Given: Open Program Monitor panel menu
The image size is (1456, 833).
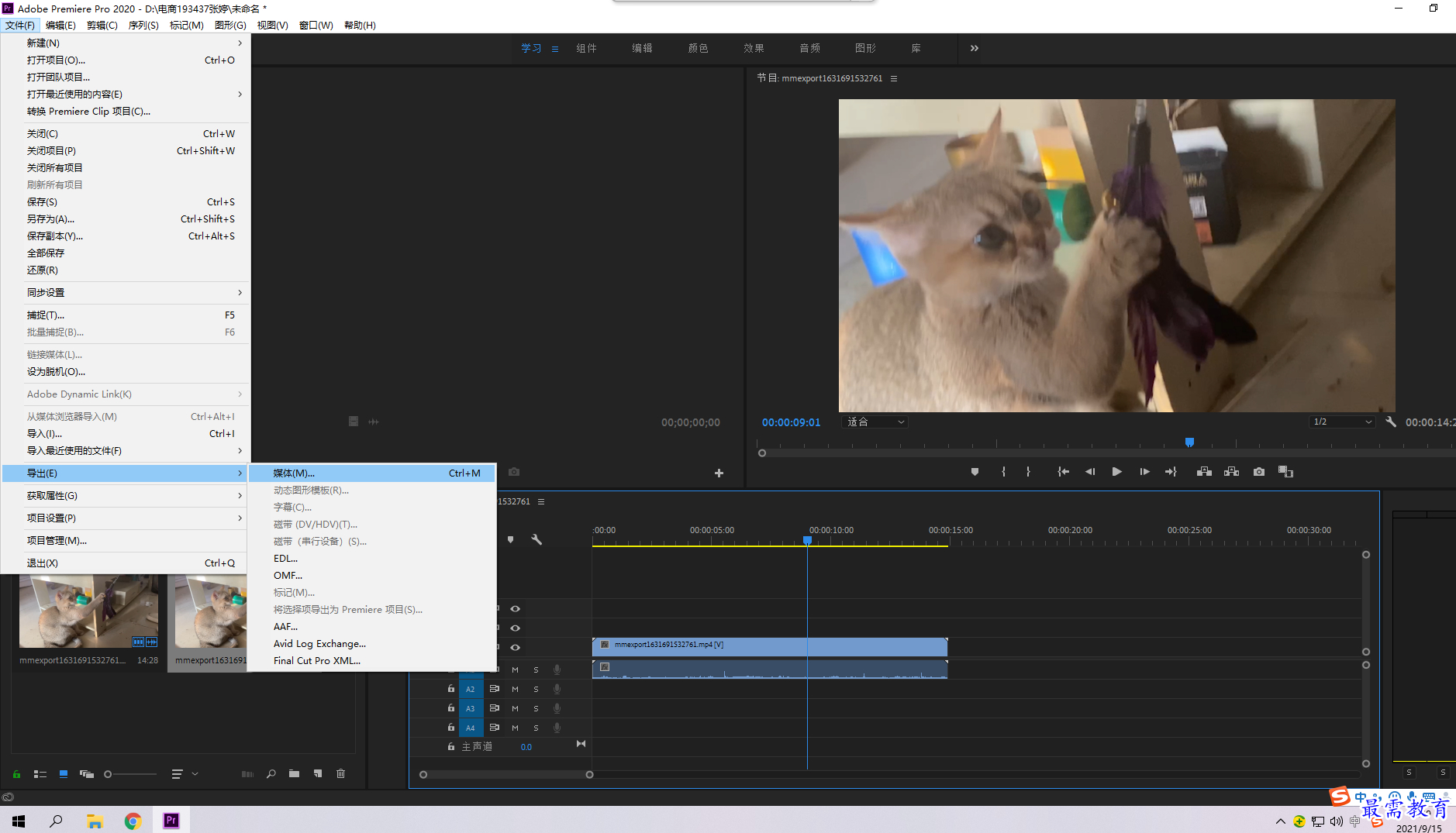Looking at the screenshot, I should [894, 78].
